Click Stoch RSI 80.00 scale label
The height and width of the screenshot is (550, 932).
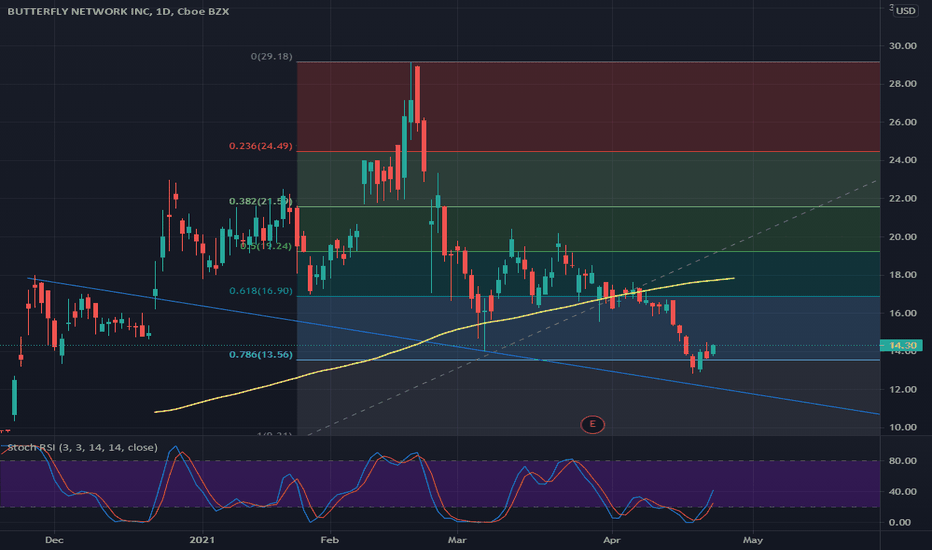[x=902, y=461]
